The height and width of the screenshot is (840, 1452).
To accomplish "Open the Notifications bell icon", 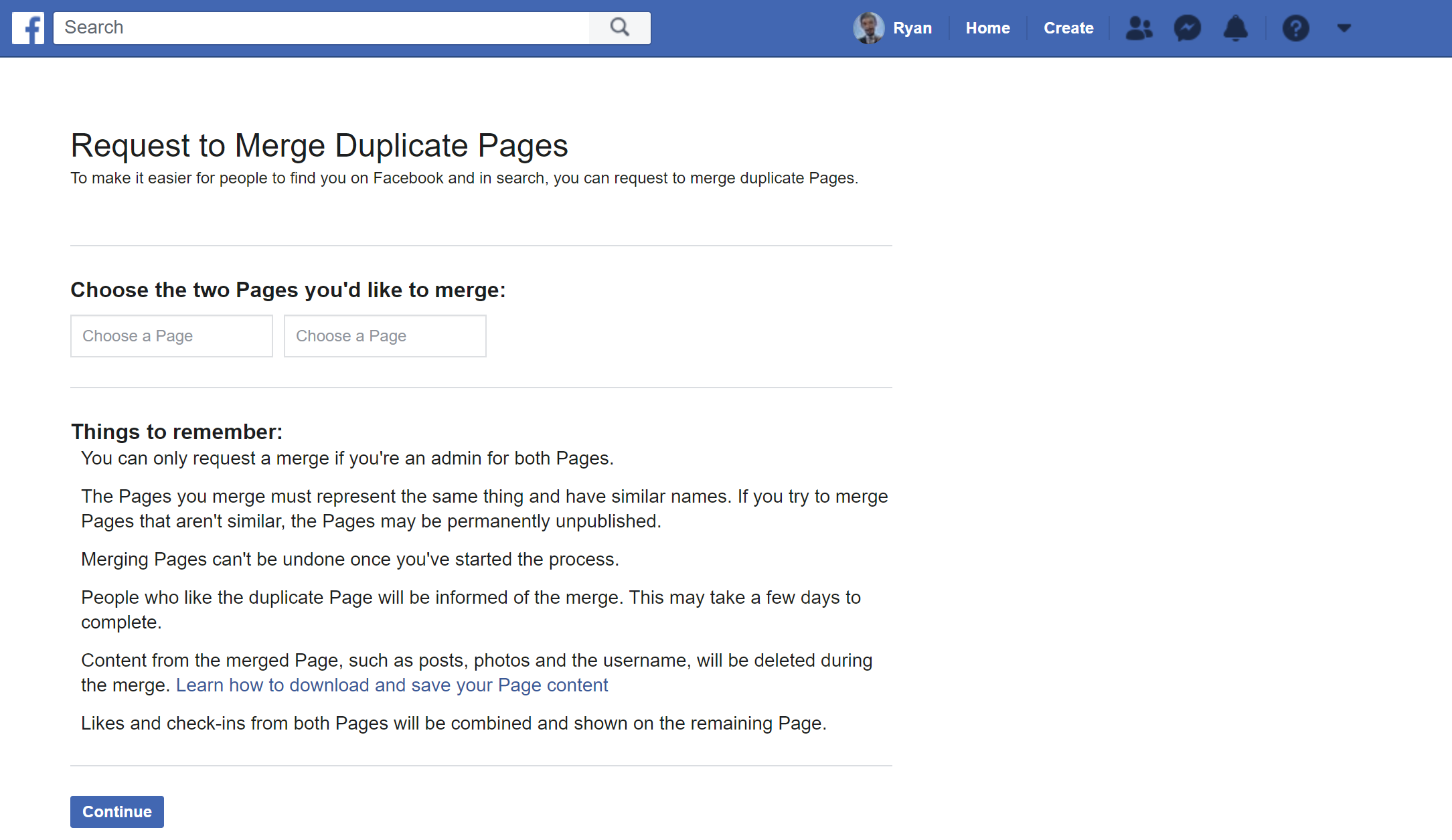I will [1236, 28].
